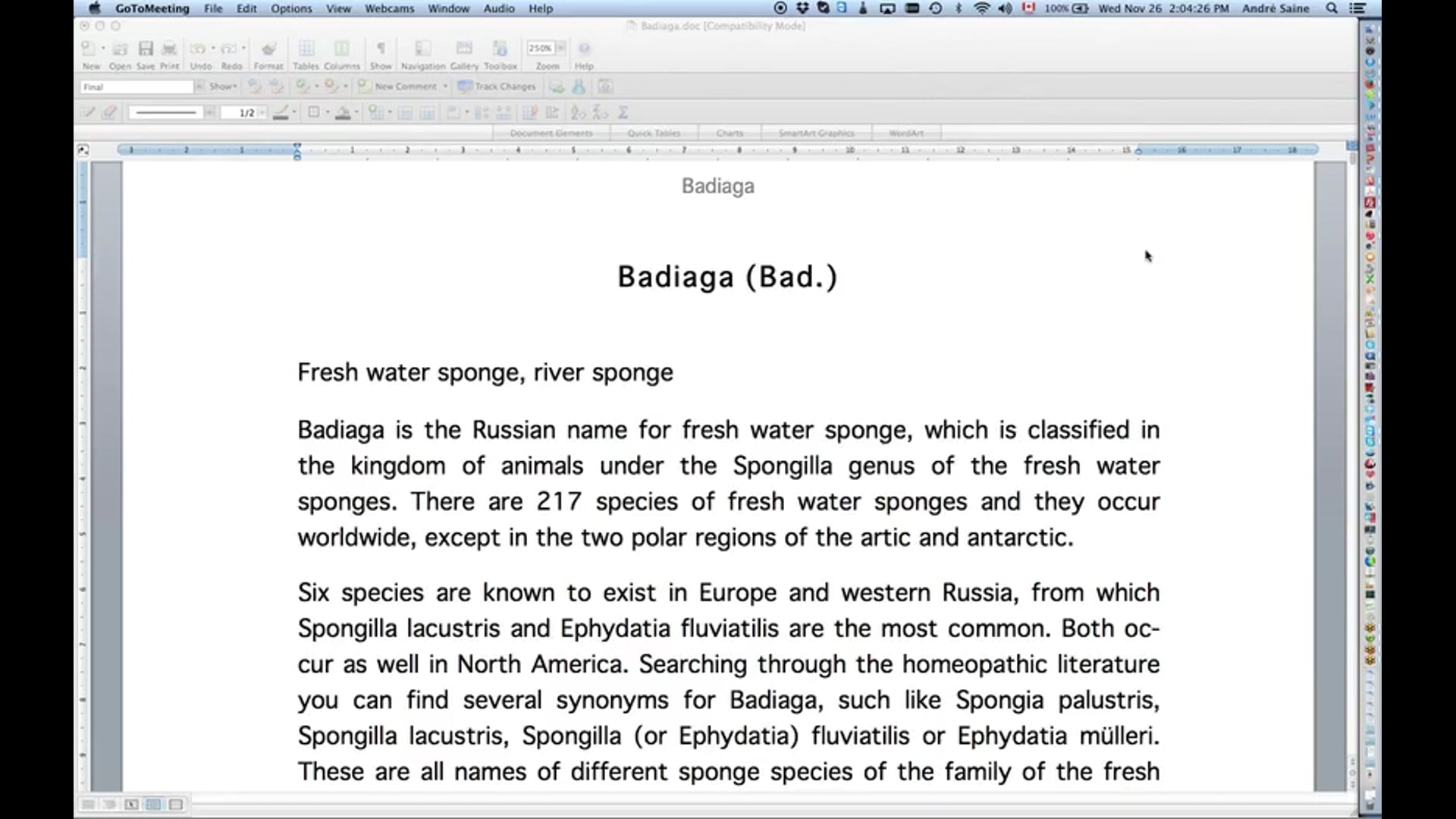This screenshot has width=1456, height=819.
Task: Open the Webcams menu
Action: click(x=389, y=8)
